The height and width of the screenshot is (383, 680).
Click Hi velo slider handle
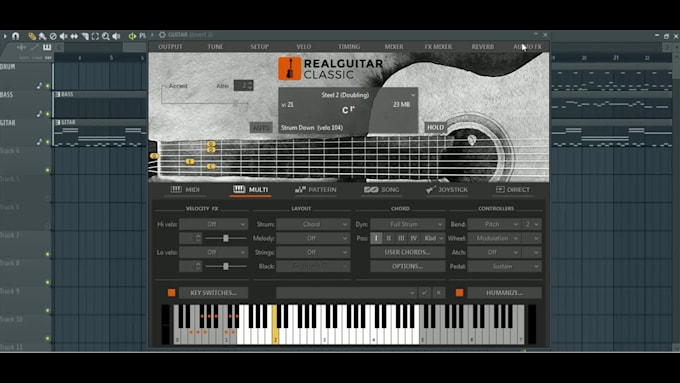(226, 238)
